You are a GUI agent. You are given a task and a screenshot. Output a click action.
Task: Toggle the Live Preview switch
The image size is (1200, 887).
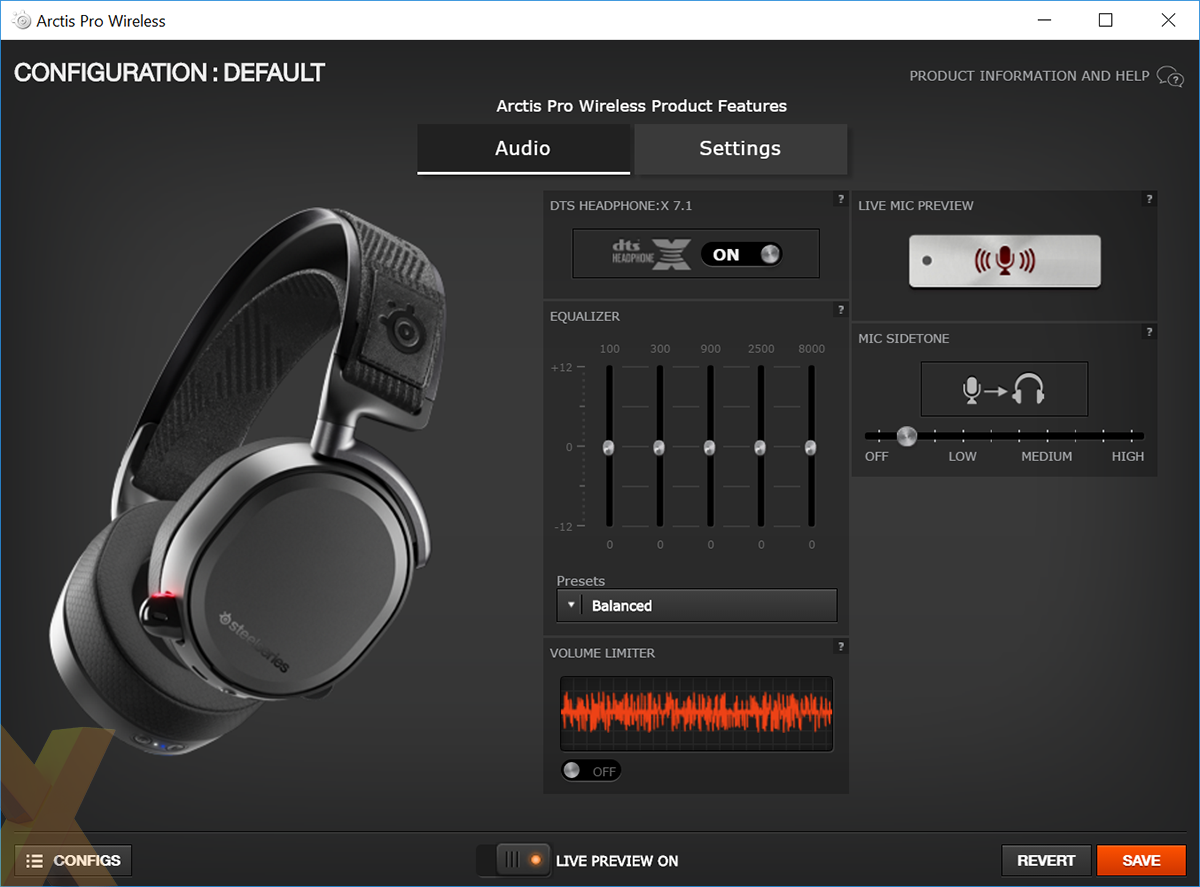[x=515, y=860]
